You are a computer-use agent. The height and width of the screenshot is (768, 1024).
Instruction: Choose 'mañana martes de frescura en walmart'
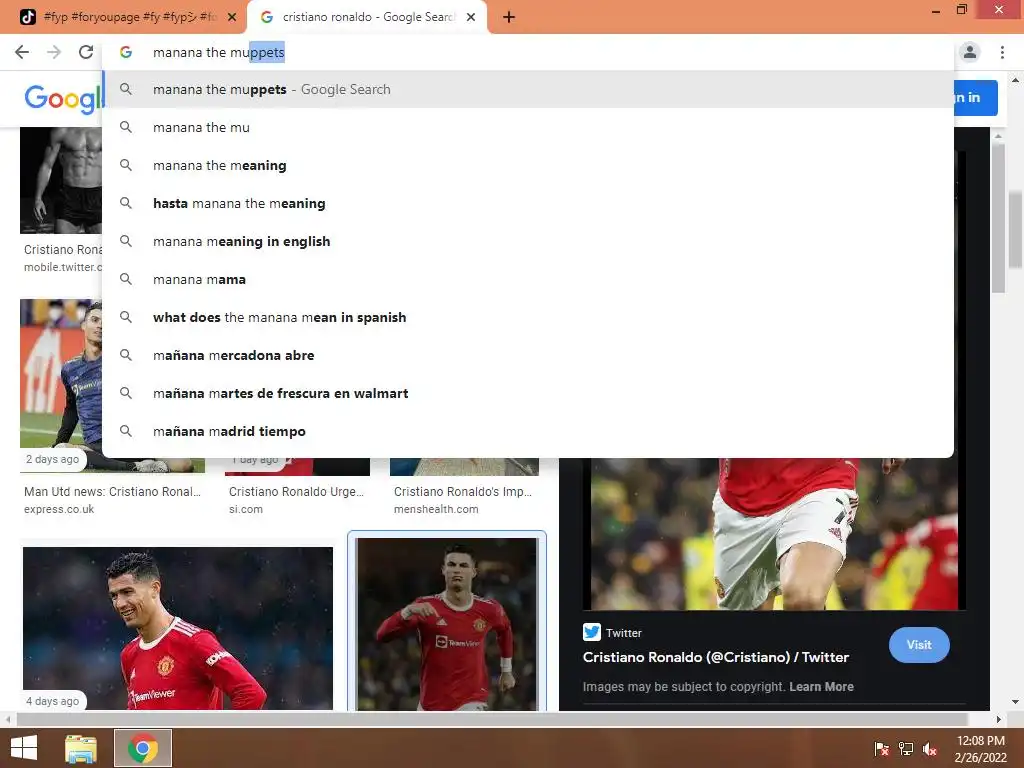528,393
